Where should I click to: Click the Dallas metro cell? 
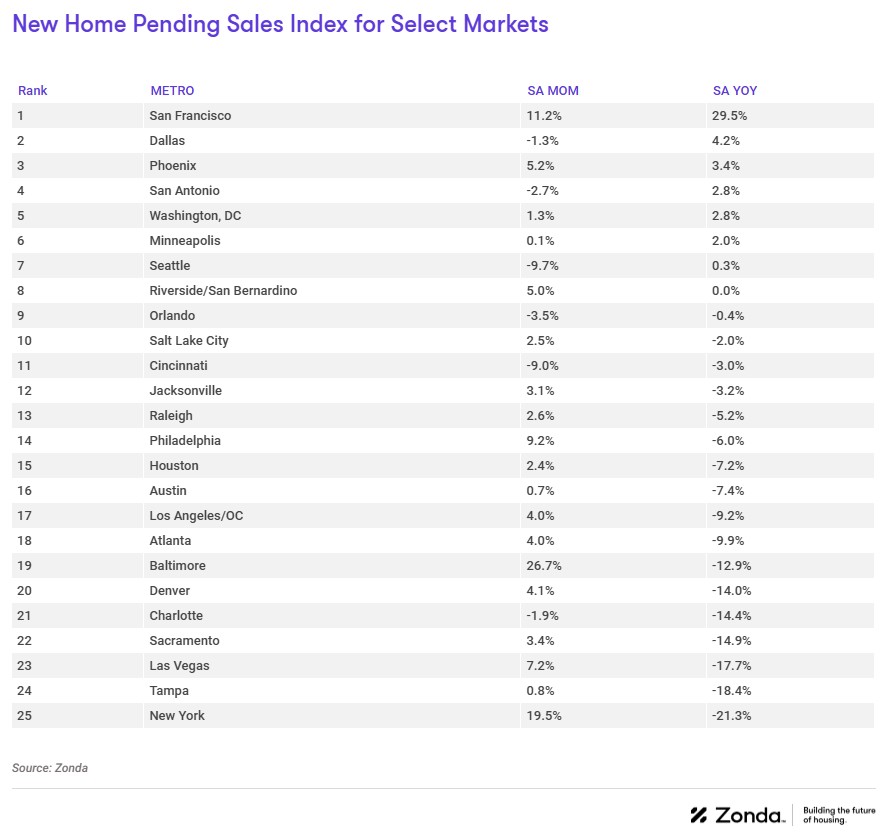click(x=167, y=141)
